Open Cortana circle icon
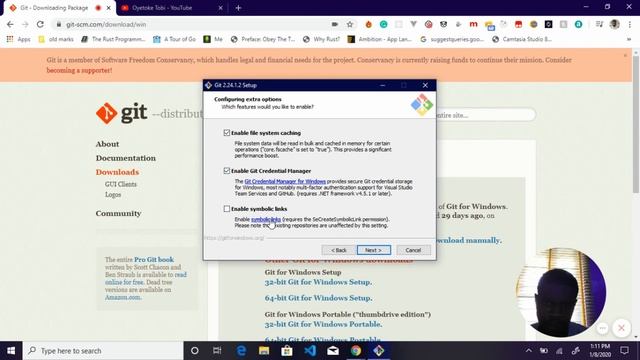 (195, 351)
